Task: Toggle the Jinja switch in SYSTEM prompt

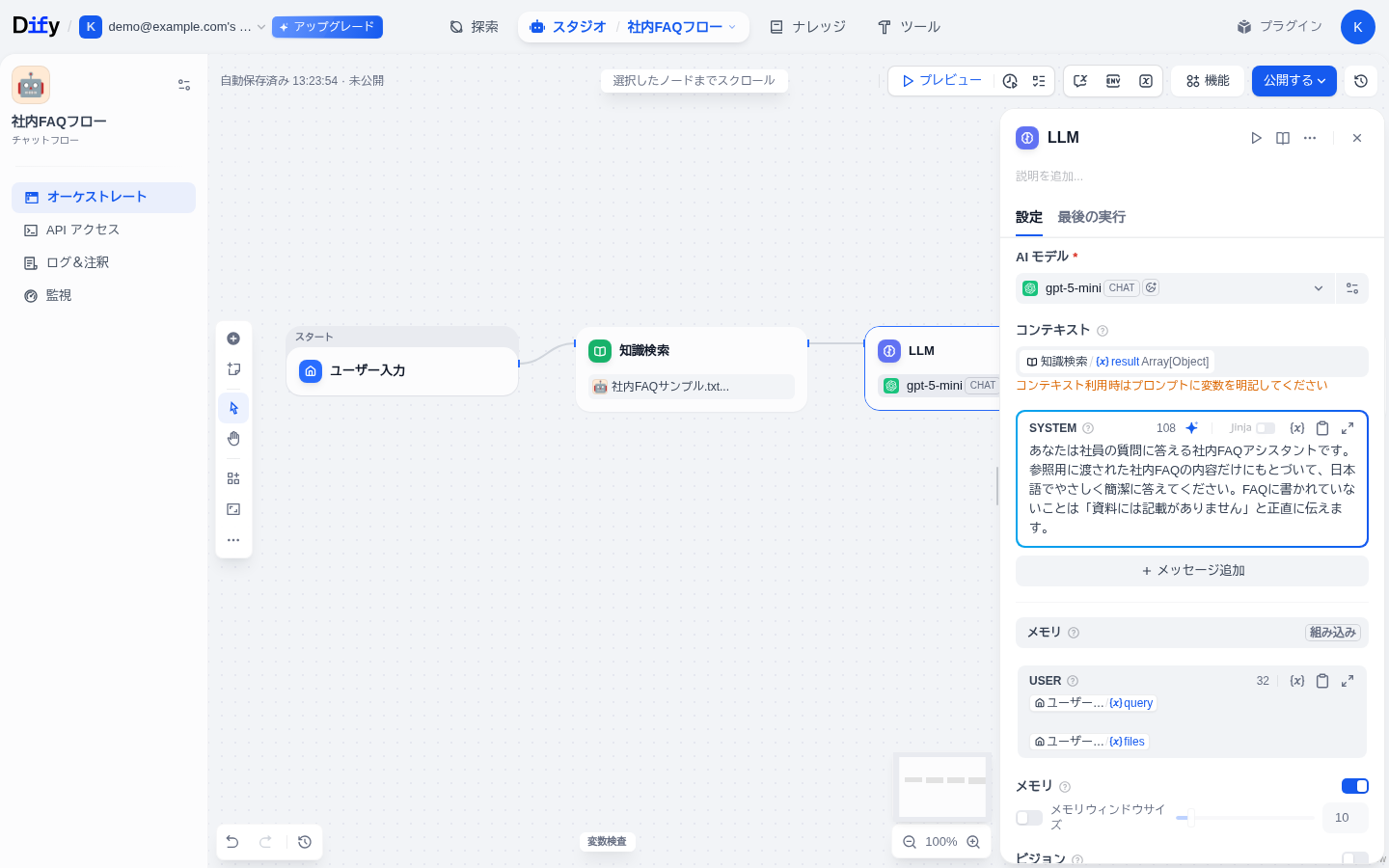Action: pyautogui.click(x=1266, y=428)
